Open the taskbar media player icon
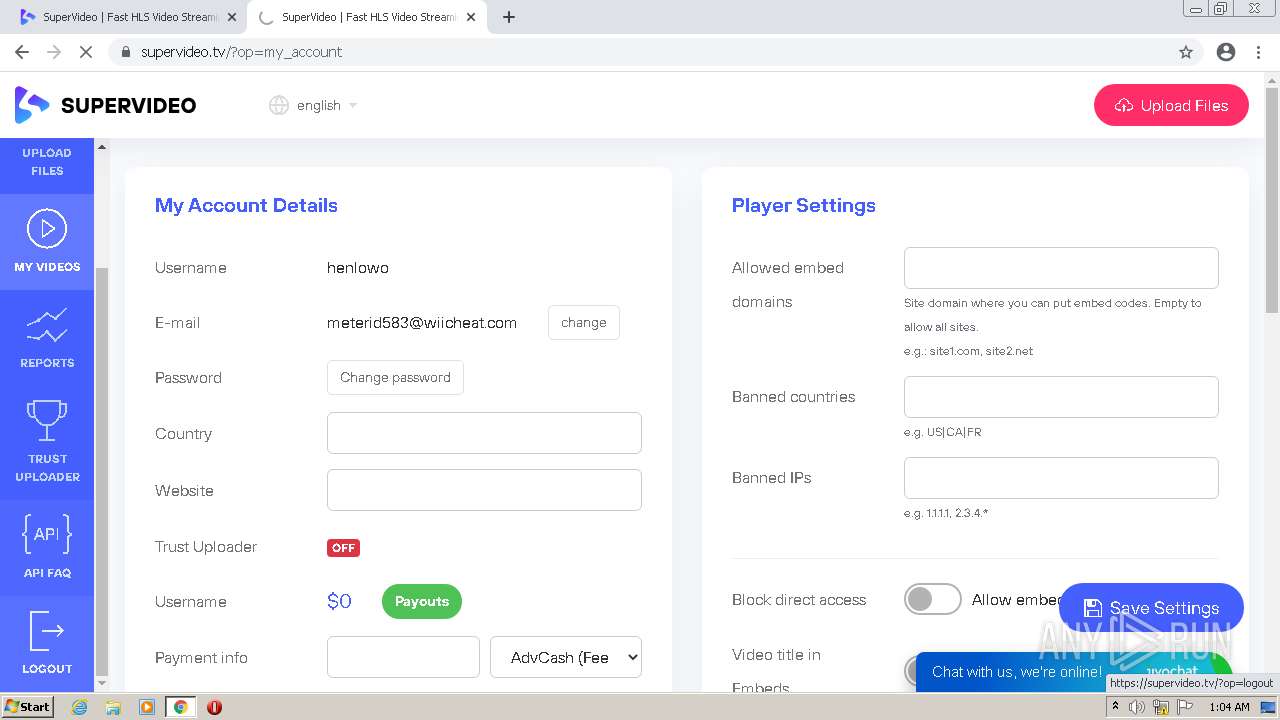 click(147, 707)
